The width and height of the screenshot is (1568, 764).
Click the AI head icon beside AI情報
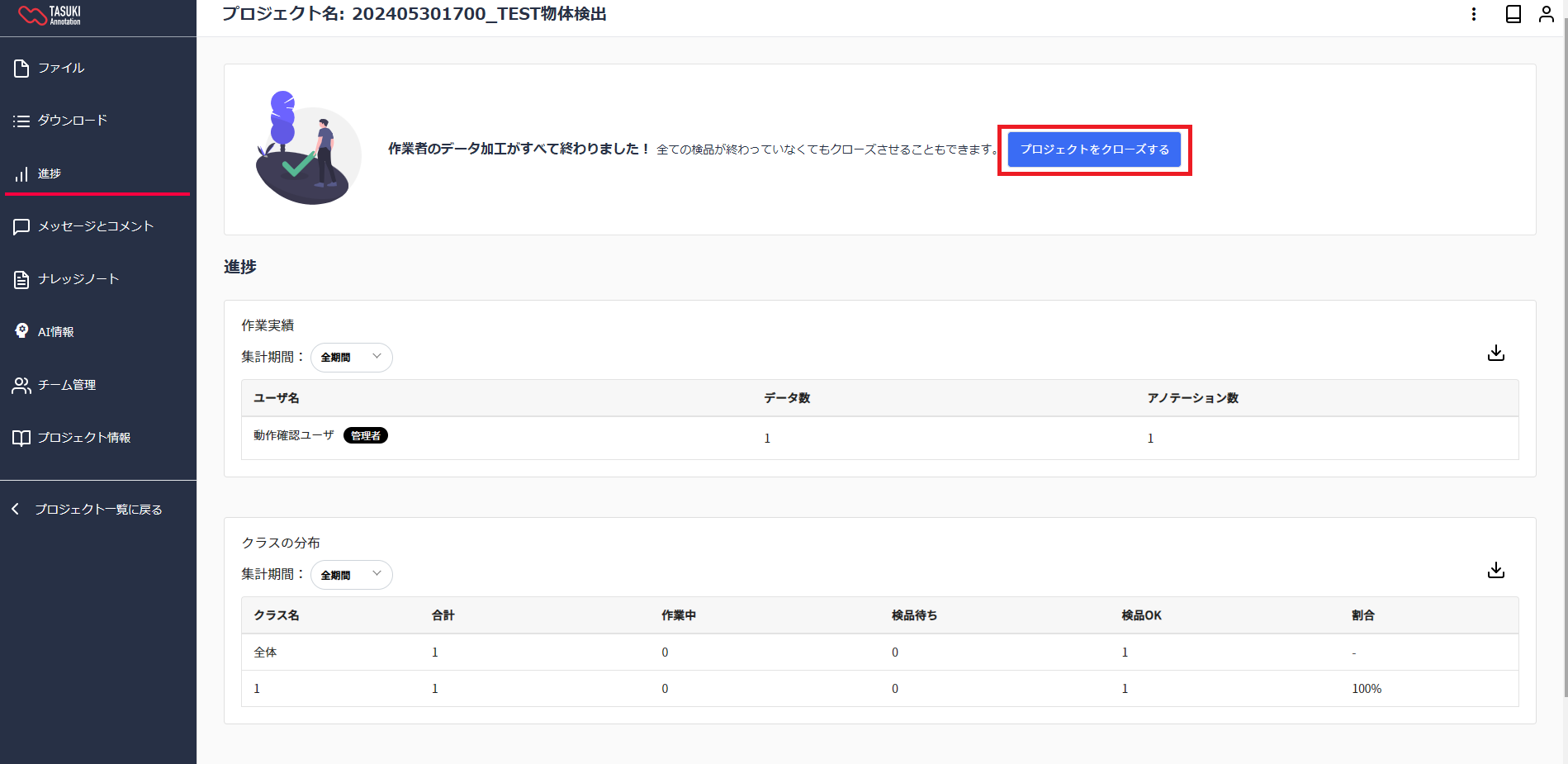(x=21, y=331)
